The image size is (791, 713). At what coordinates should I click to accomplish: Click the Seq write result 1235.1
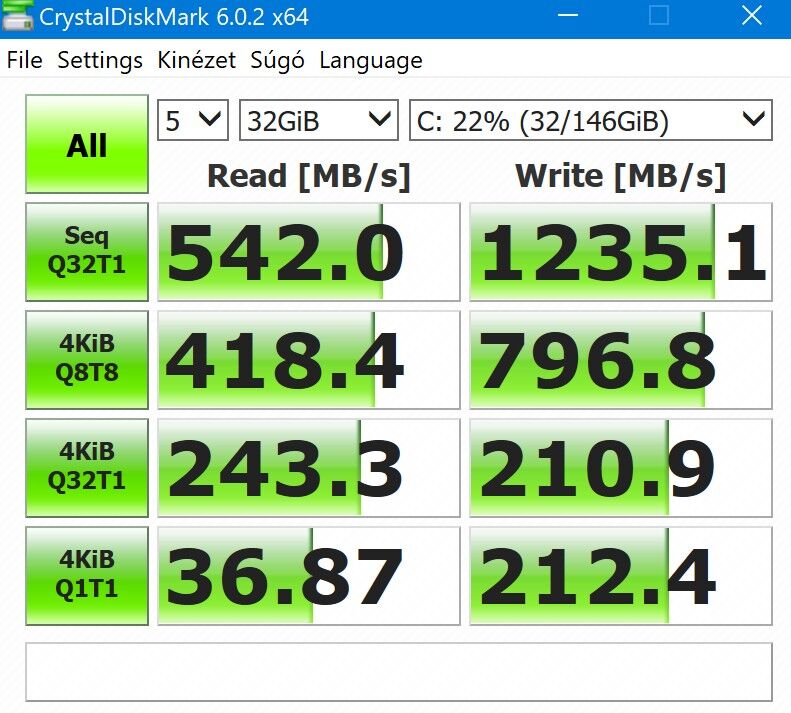621,252
